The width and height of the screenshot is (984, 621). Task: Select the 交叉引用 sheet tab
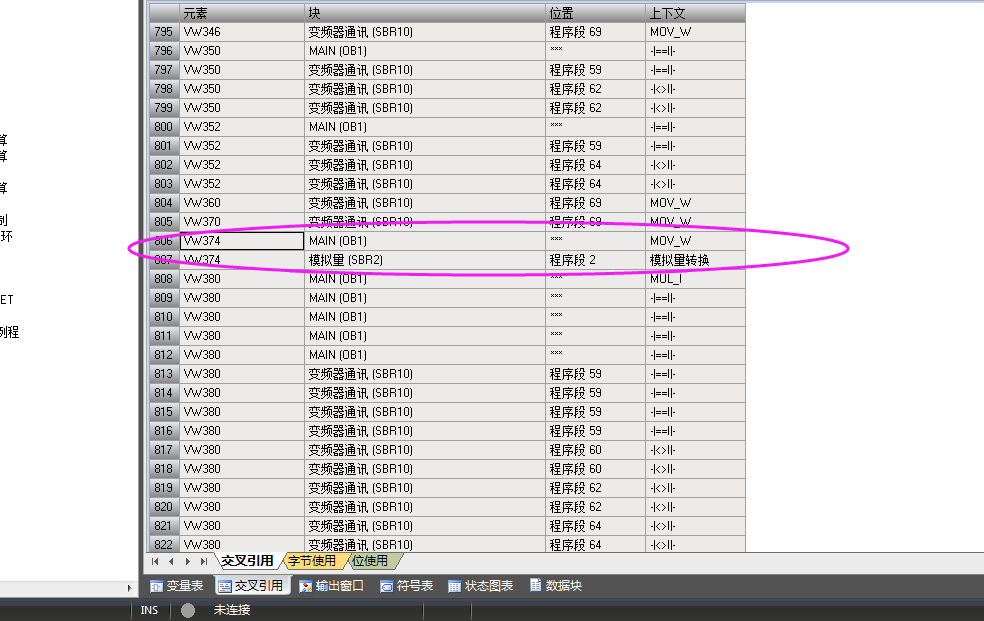click(246, 561)
